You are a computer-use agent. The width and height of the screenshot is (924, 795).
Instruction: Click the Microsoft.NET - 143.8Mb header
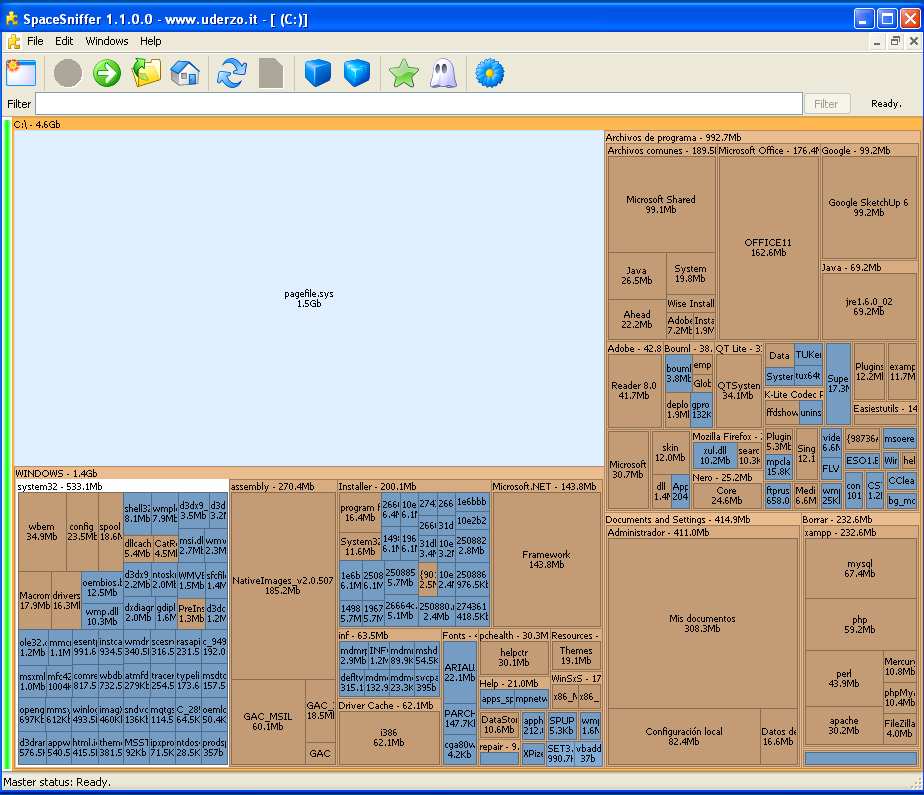547,487
